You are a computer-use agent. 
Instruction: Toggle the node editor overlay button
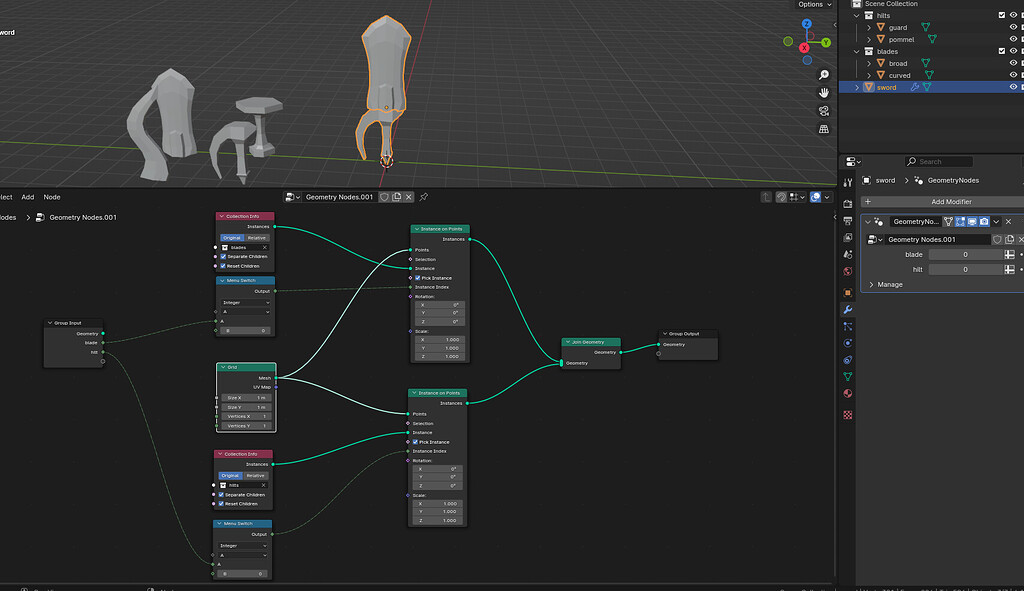coord(816,197)
